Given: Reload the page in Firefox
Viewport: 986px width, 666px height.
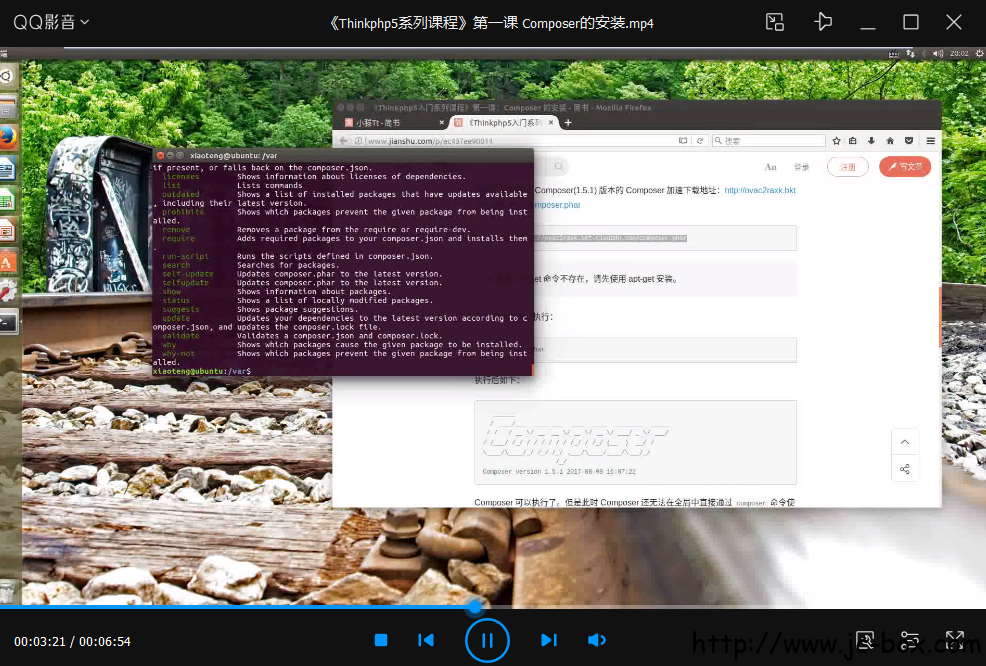Looking at the screenshot, I should [700, 141].
